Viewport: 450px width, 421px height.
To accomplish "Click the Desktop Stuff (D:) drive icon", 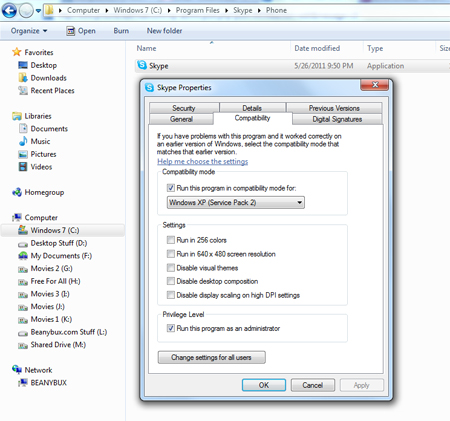I will 23,244.
